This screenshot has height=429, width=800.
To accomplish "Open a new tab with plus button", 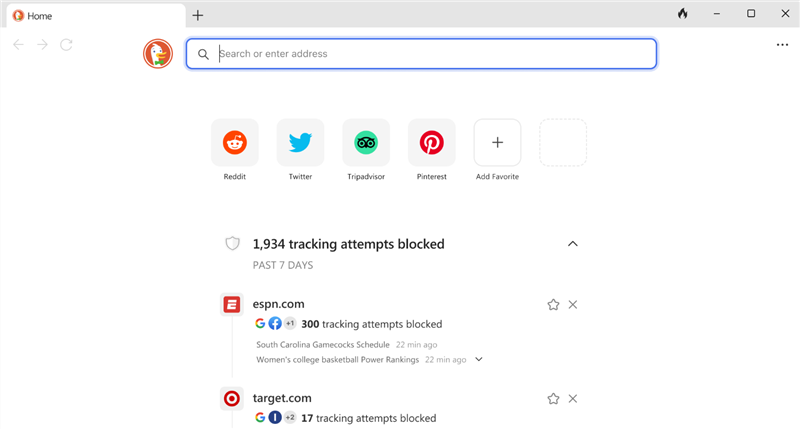I will [198, 15].
